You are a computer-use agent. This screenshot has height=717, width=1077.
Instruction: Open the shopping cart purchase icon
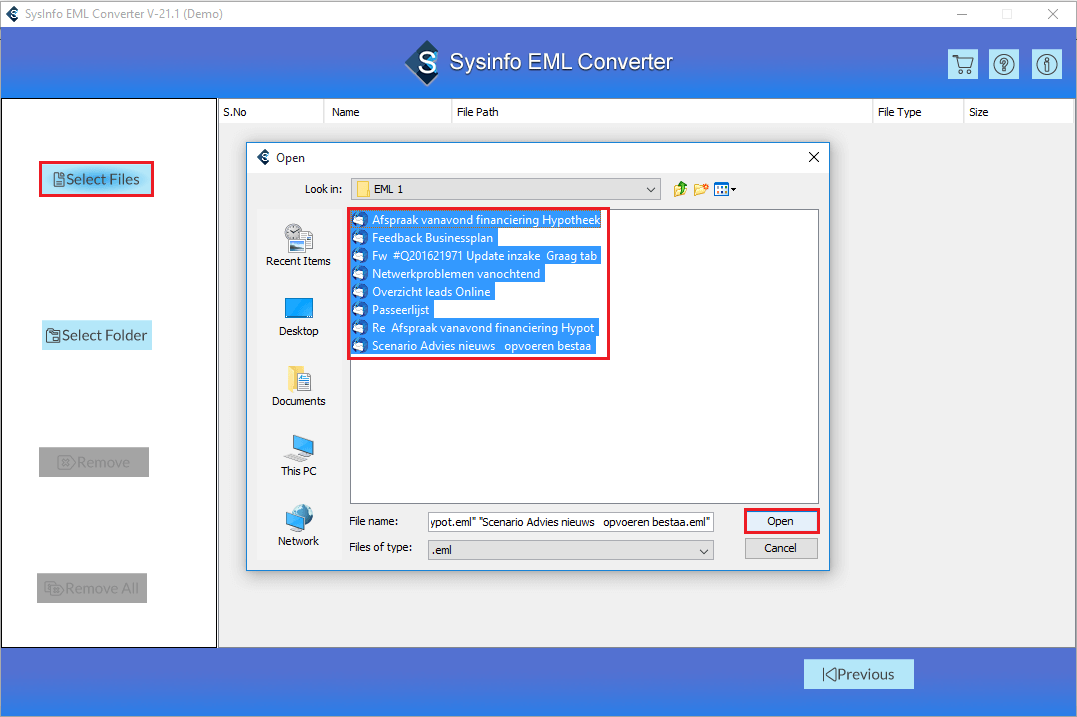click(963, 65)
